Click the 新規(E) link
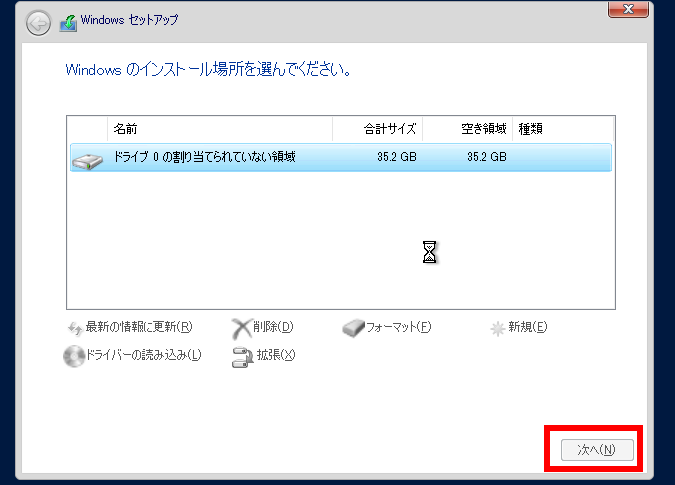The width and height of the screenshot is (675, 485). (x=527, y=327)
